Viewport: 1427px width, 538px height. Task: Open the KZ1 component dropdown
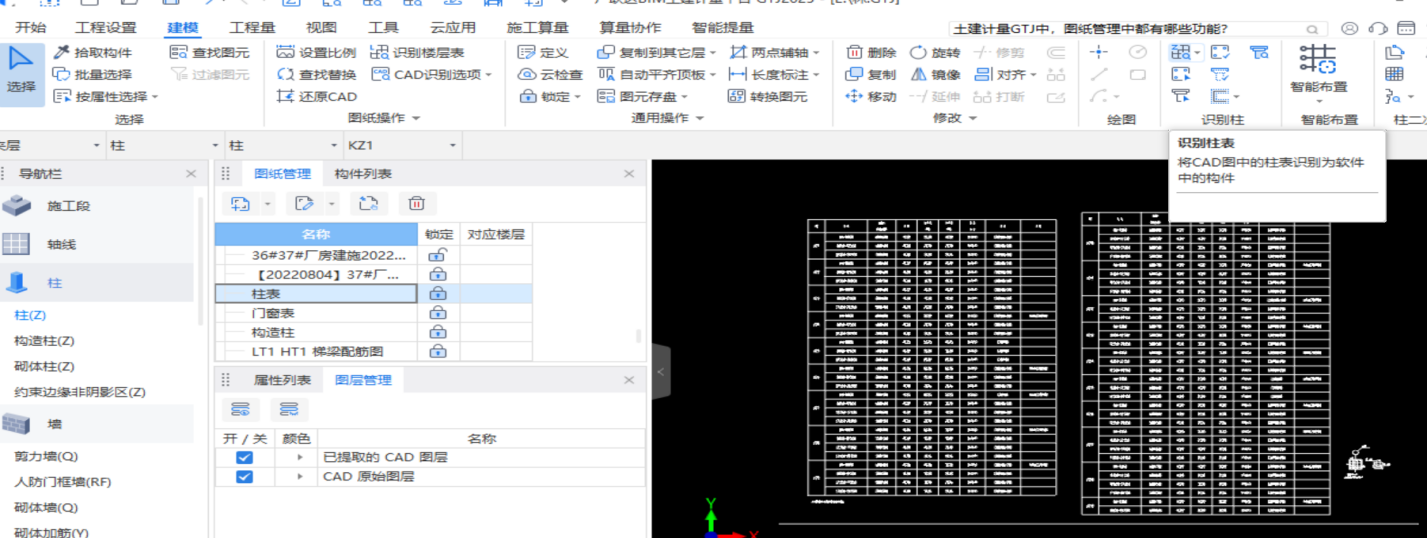pos(451,146)
